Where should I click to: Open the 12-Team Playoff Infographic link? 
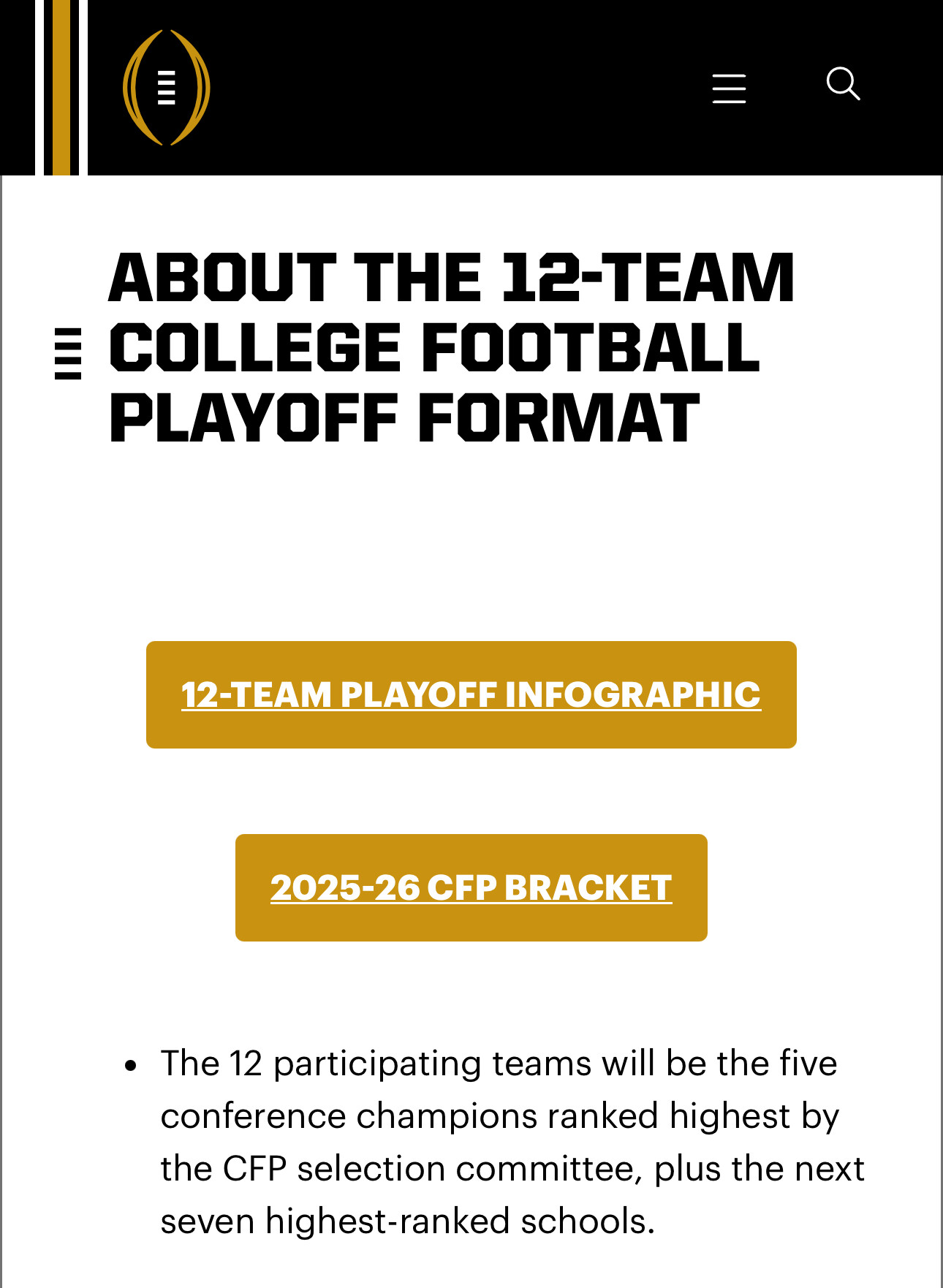click(x=471, y=694)
